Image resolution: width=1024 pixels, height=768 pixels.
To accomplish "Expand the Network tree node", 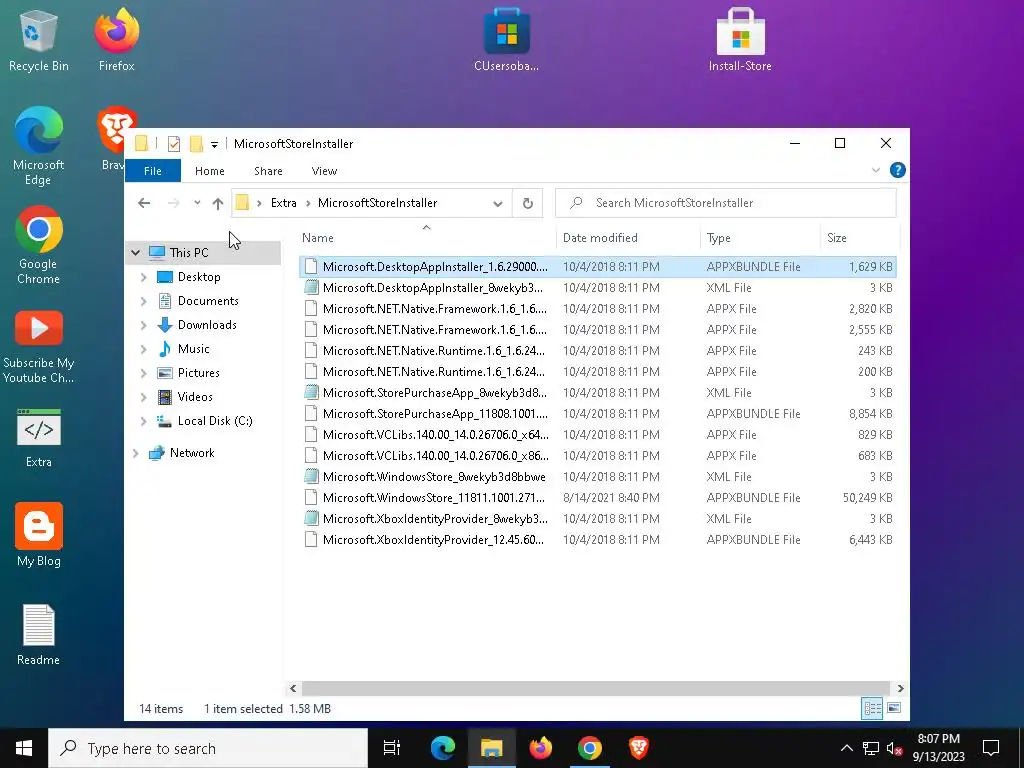I will pos(135,453).
